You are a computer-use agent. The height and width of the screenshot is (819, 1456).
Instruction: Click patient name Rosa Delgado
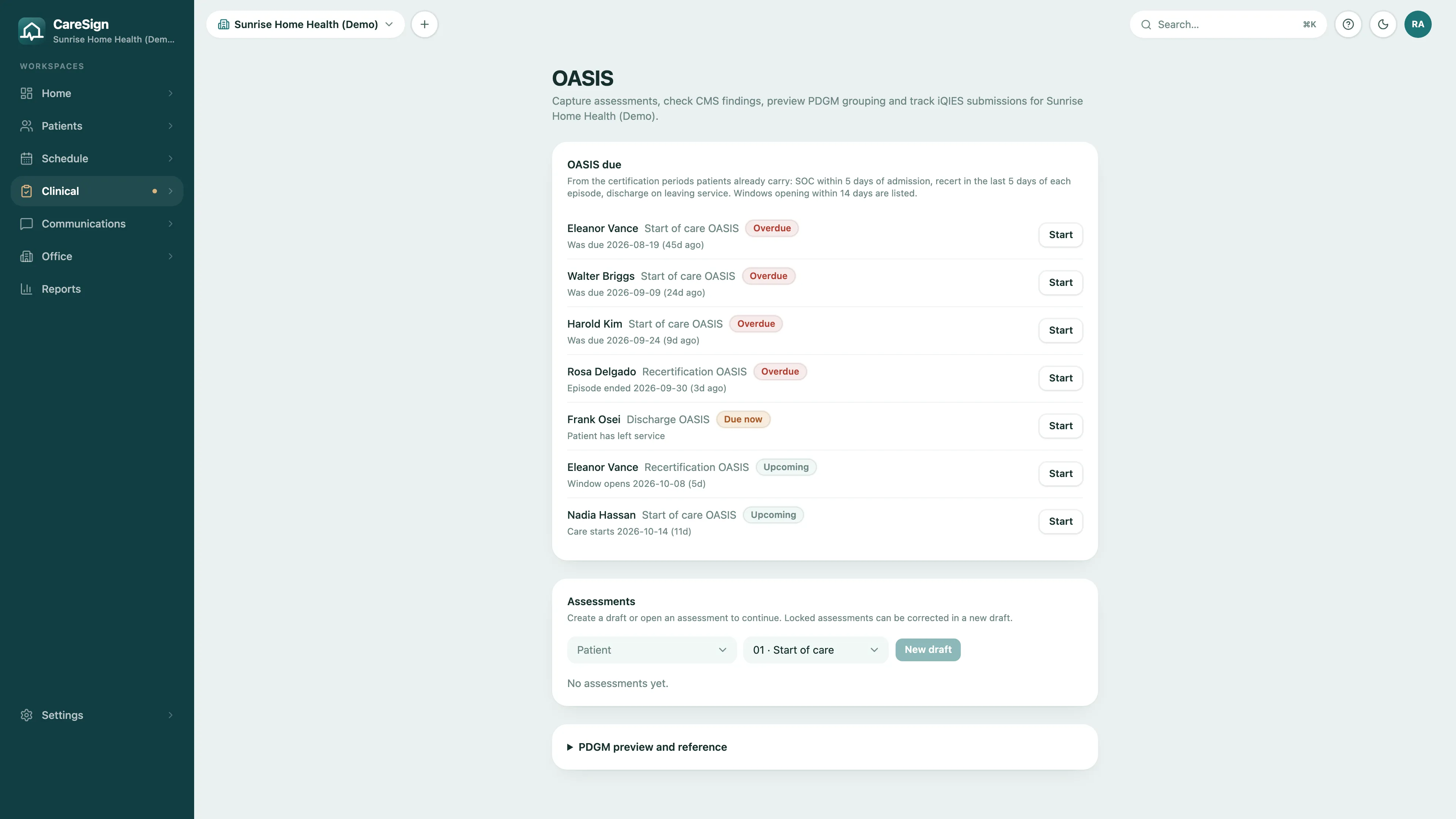click(601, 372)
